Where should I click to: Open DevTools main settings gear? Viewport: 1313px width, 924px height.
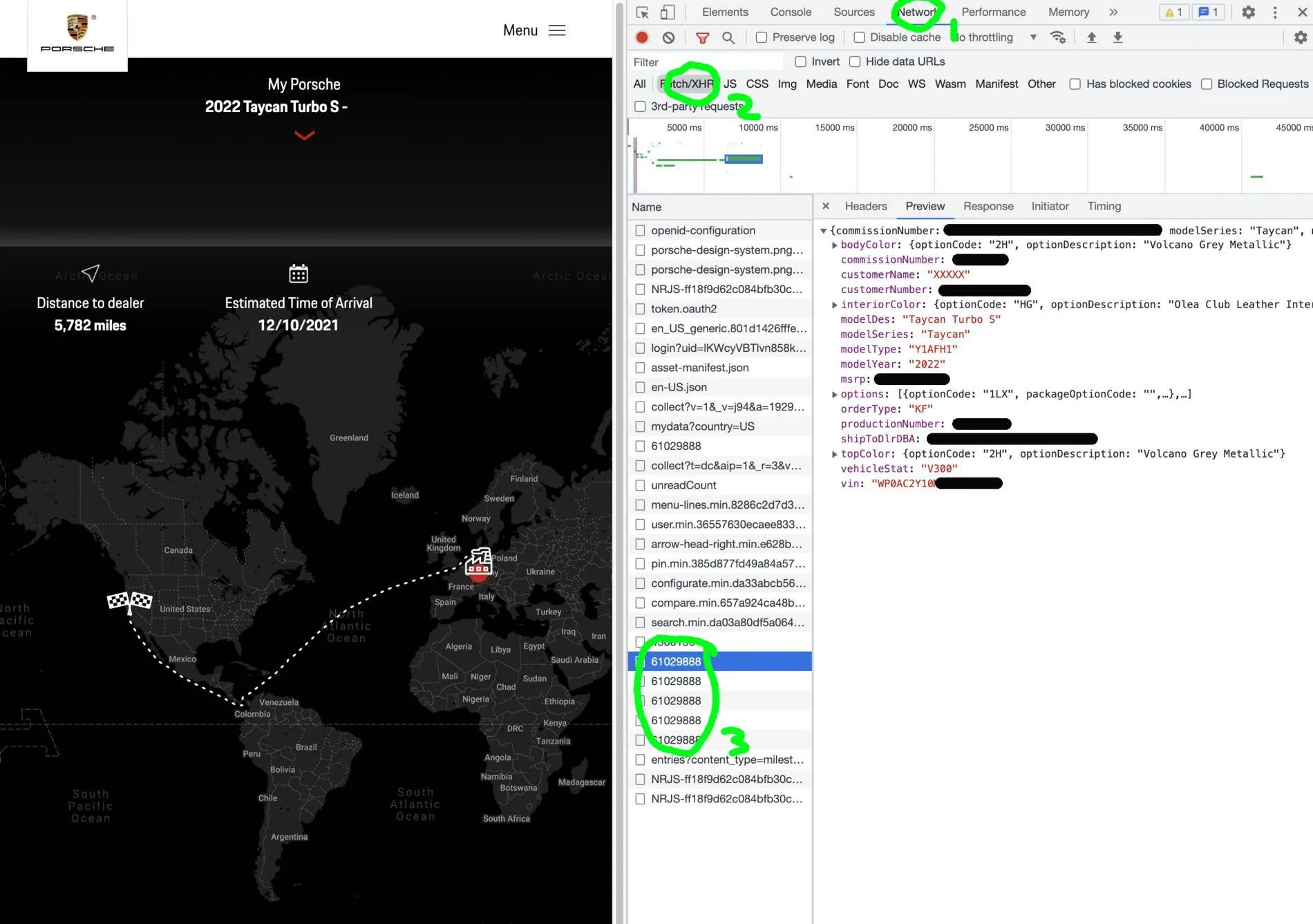click(x=1248, y=12)
